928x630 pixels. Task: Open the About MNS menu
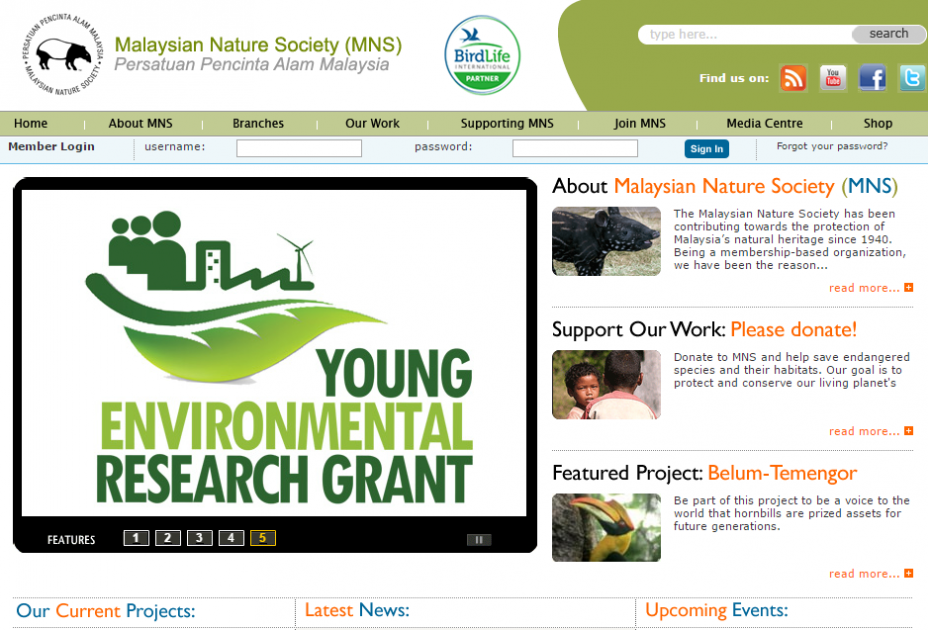pyautogui.click(x=140, y=123)
